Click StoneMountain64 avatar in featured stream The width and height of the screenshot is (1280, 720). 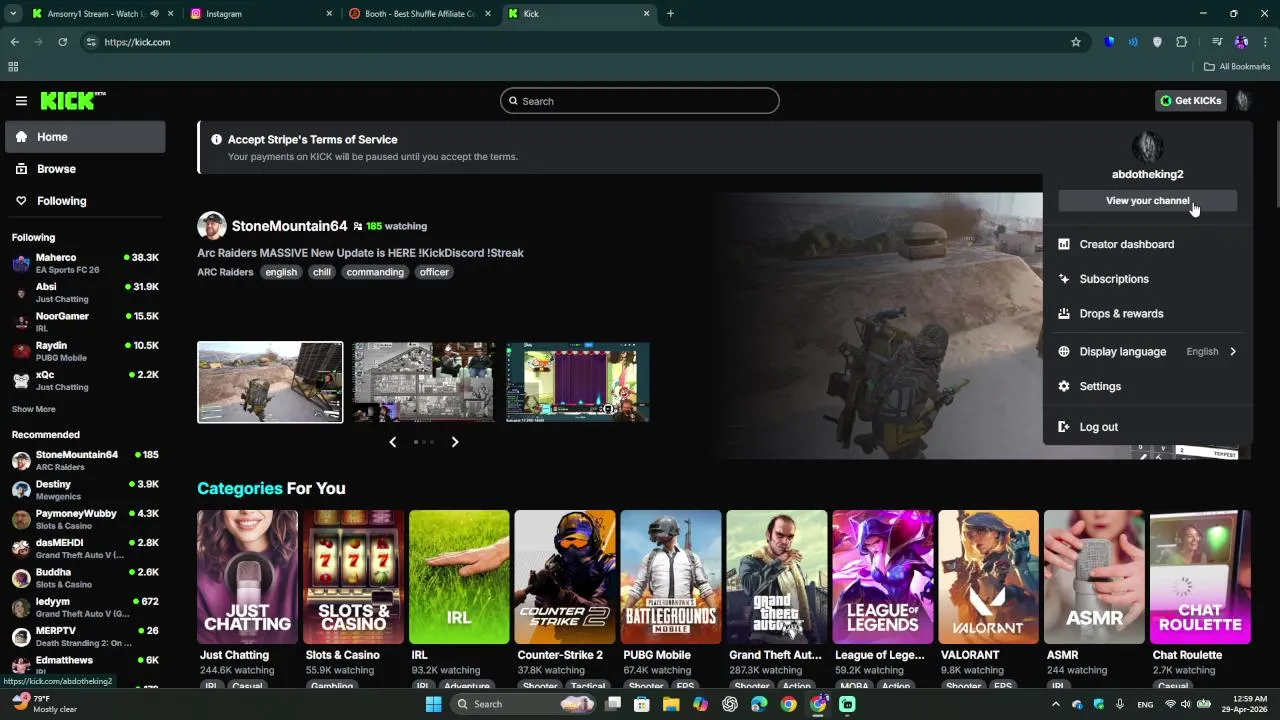pos(211,226)
